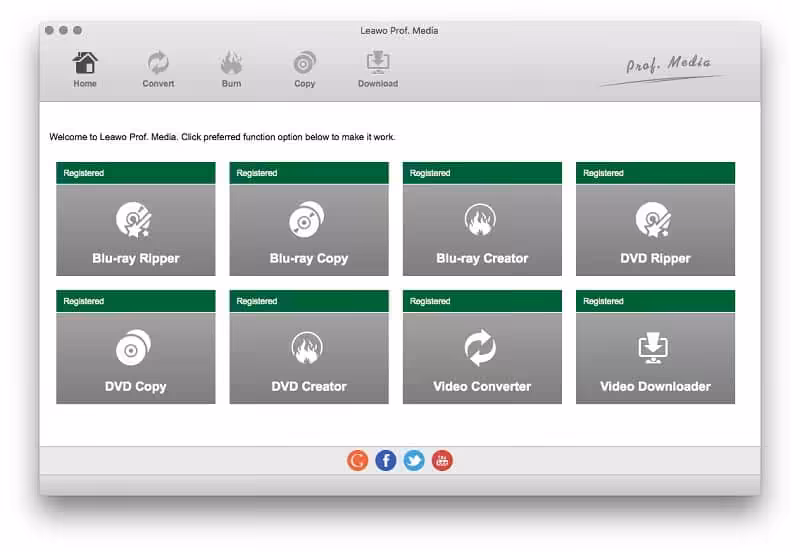Switch to the Convert toolbar icon
The image size is (800, 552).
pos(158,69)
